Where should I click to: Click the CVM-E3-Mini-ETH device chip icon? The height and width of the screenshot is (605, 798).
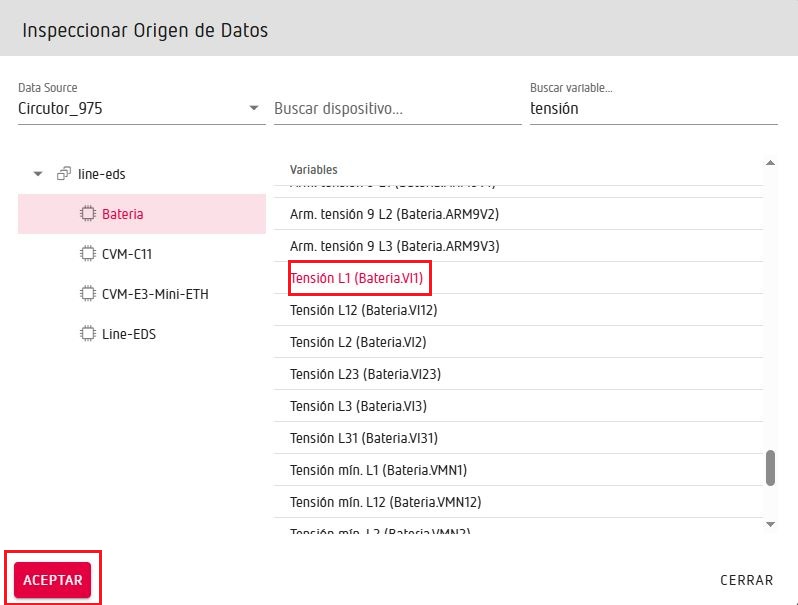[x=88, y=294]
